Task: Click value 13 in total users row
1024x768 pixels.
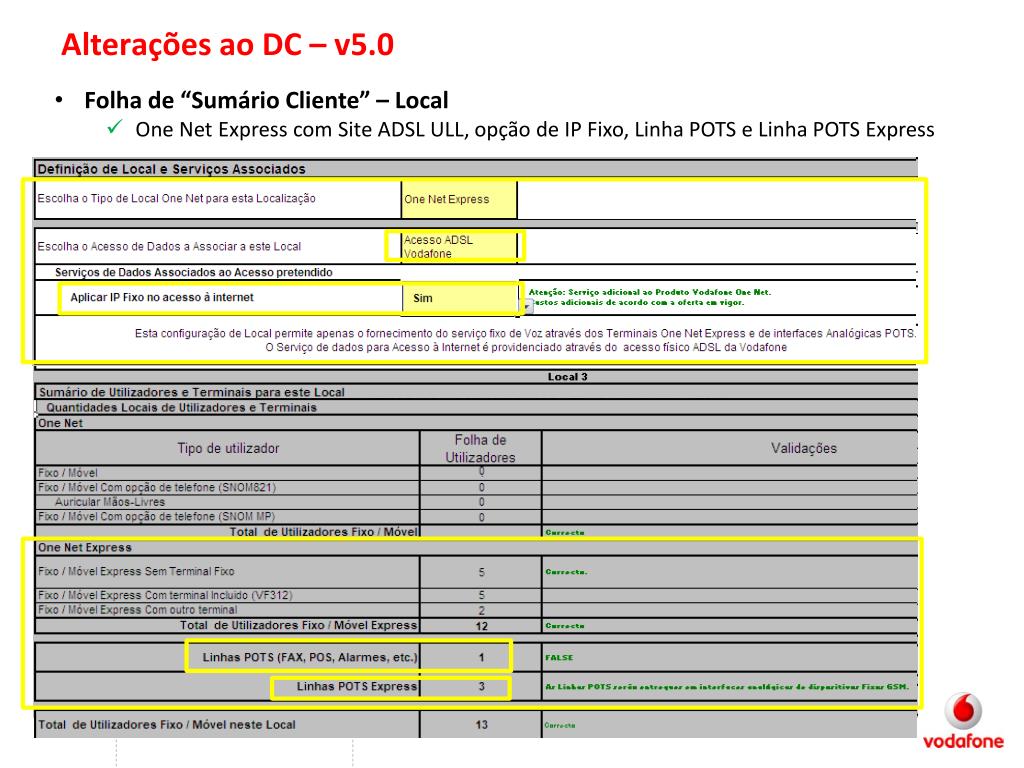Action: coord(482,725)
